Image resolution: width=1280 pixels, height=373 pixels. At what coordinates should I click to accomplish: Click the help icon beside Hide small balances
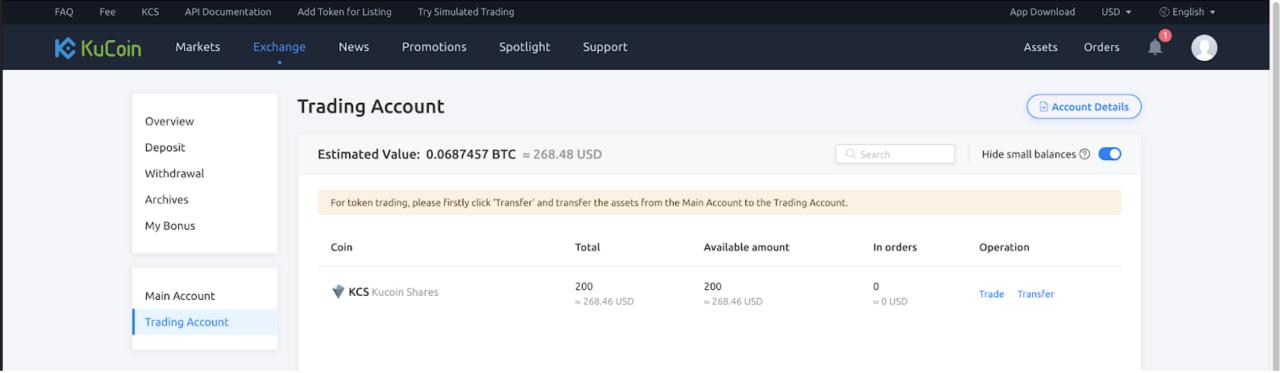click(x=1085, y=154)
